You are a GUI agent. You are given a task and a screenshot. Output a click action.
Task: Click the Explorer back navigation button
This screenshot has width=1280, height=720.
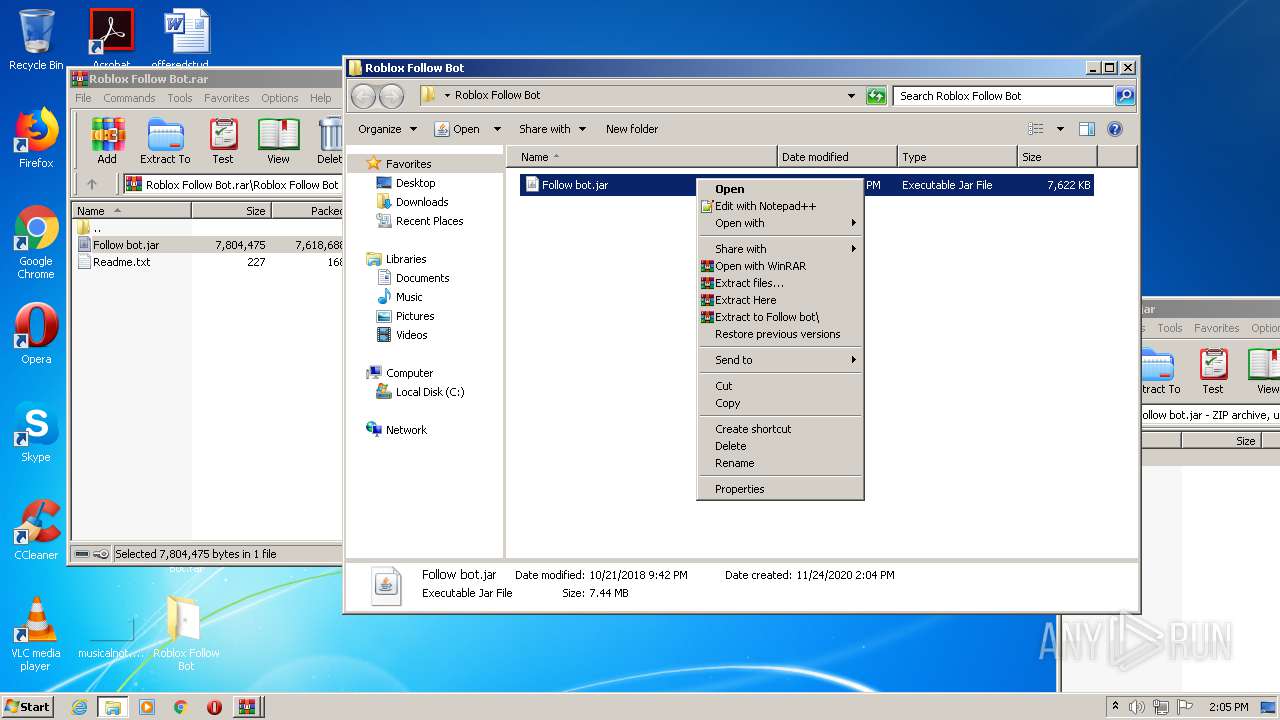pos(364,96)
